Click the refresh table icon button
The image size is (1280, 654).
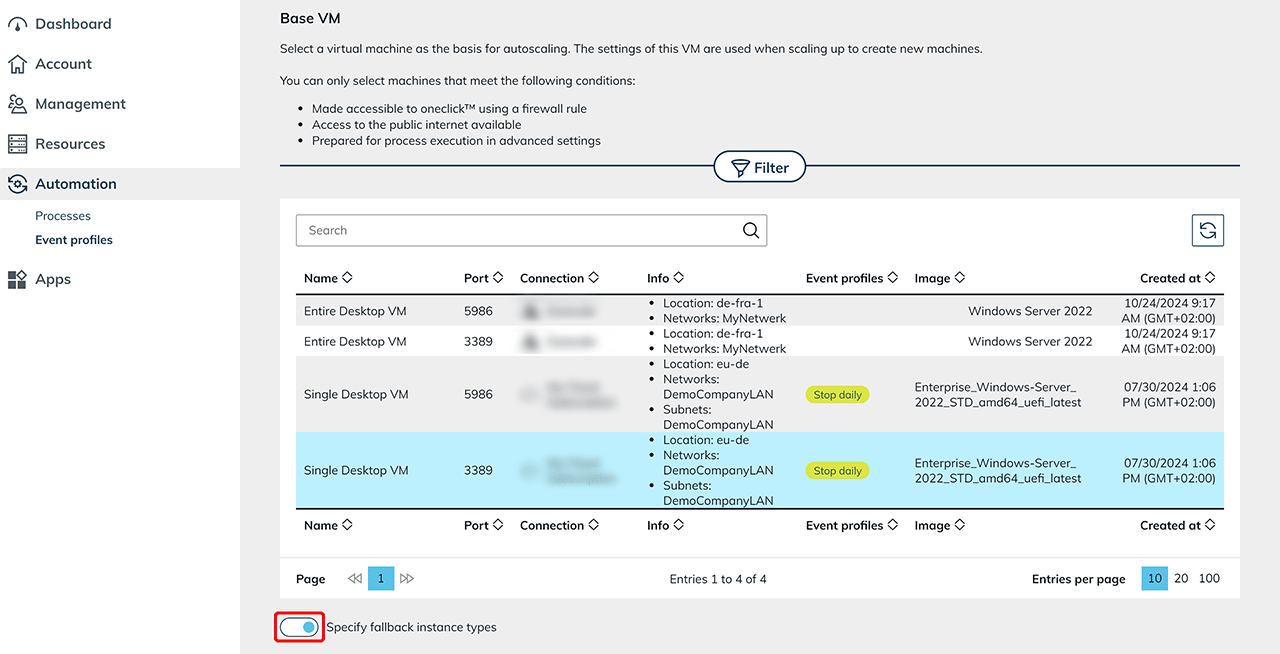(x=1207, y=230)
